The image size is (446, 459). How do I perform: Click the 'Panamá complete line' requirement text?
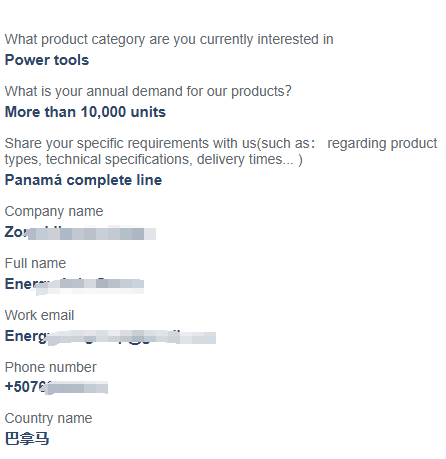pos(83,180)
